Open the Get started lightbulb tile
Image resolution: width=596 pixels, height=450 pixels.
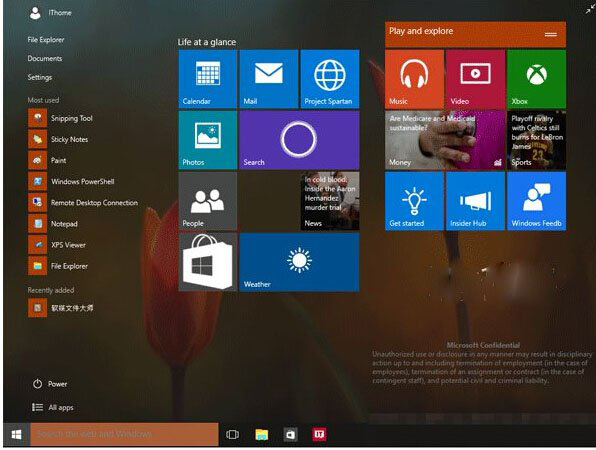(414, 201)
